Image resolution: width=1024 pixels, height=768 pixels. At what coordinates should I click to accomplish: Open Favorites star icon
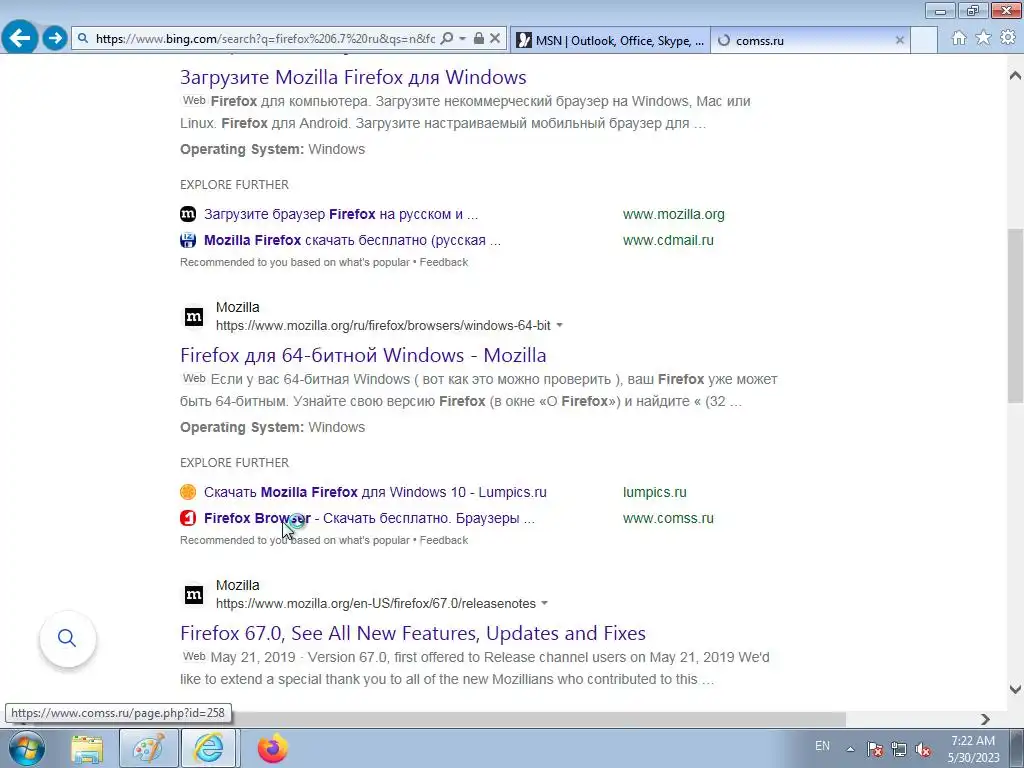coord(983,38)
